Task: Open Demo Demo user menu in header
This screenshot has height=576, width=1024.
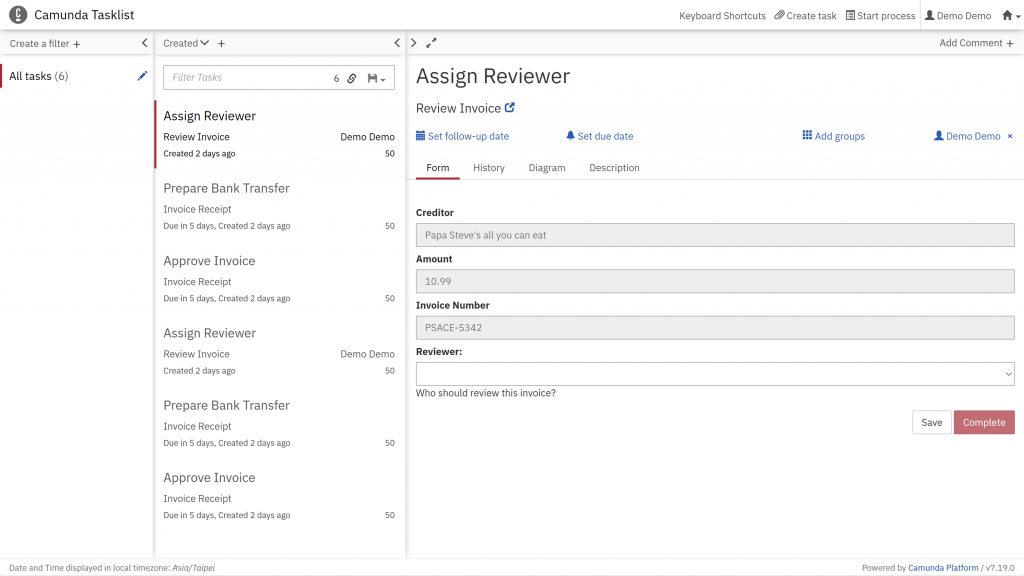Action: tap(958, 16)
